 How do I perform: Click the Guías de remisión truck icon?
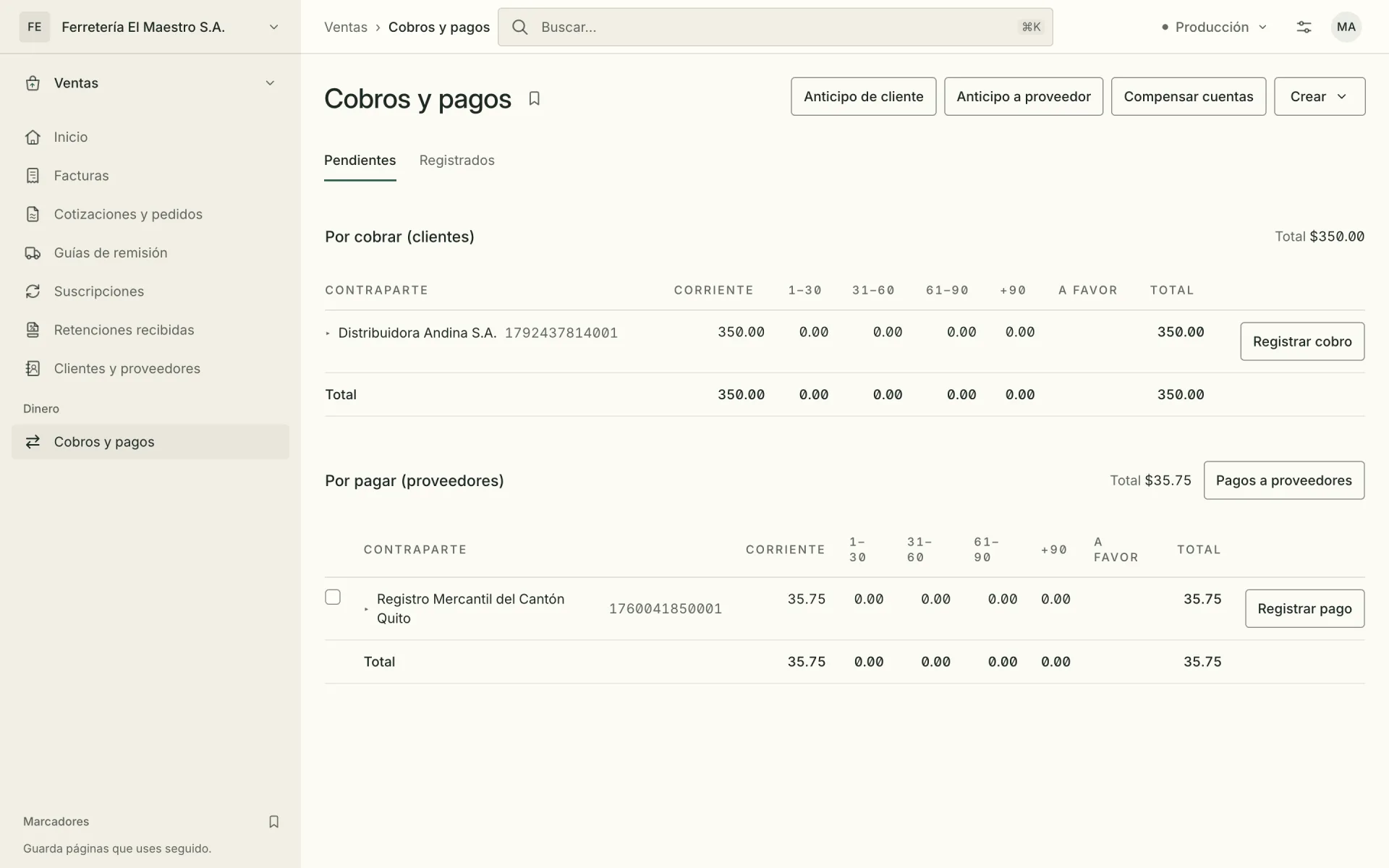pos(33,253)
